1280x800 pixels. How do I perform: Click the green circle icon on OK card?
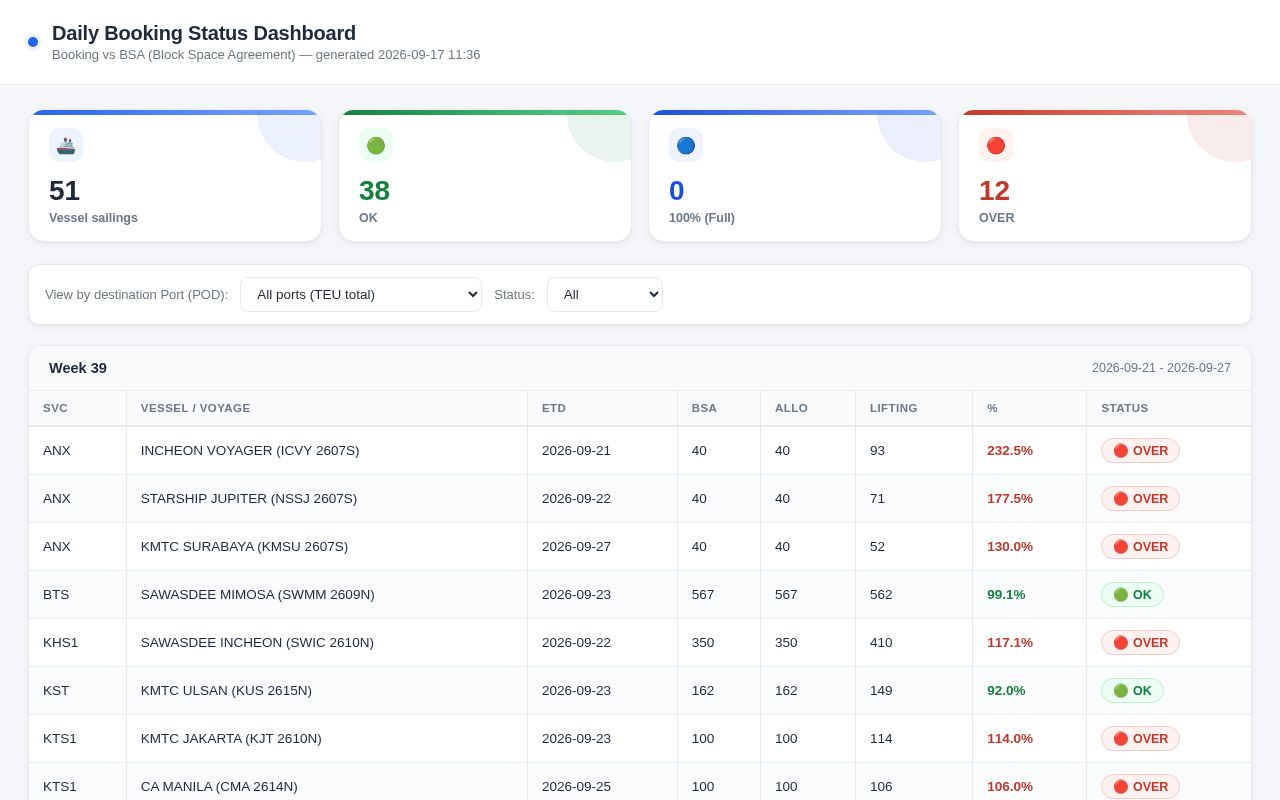[x=376, y=145]
